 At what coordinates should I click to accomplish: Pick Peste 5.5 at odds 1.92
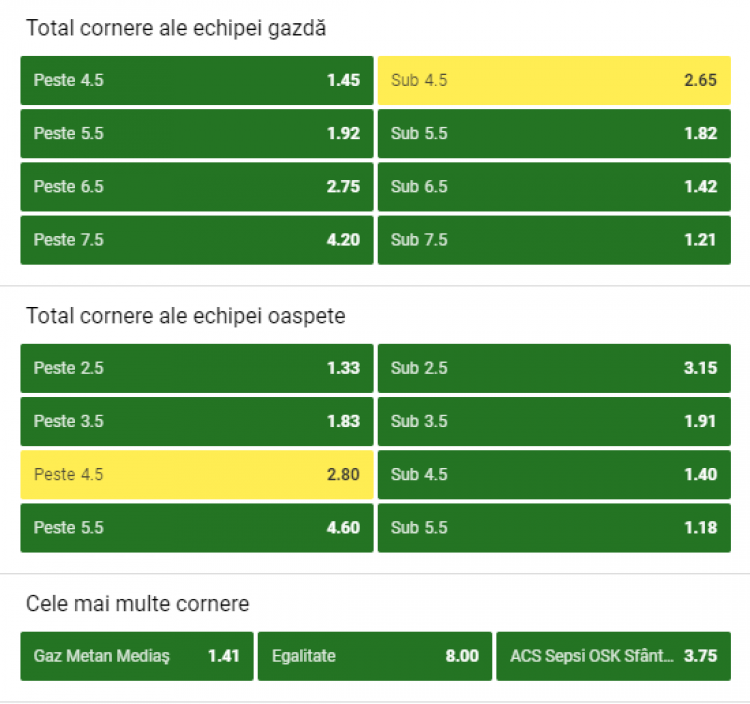point(197,133)
